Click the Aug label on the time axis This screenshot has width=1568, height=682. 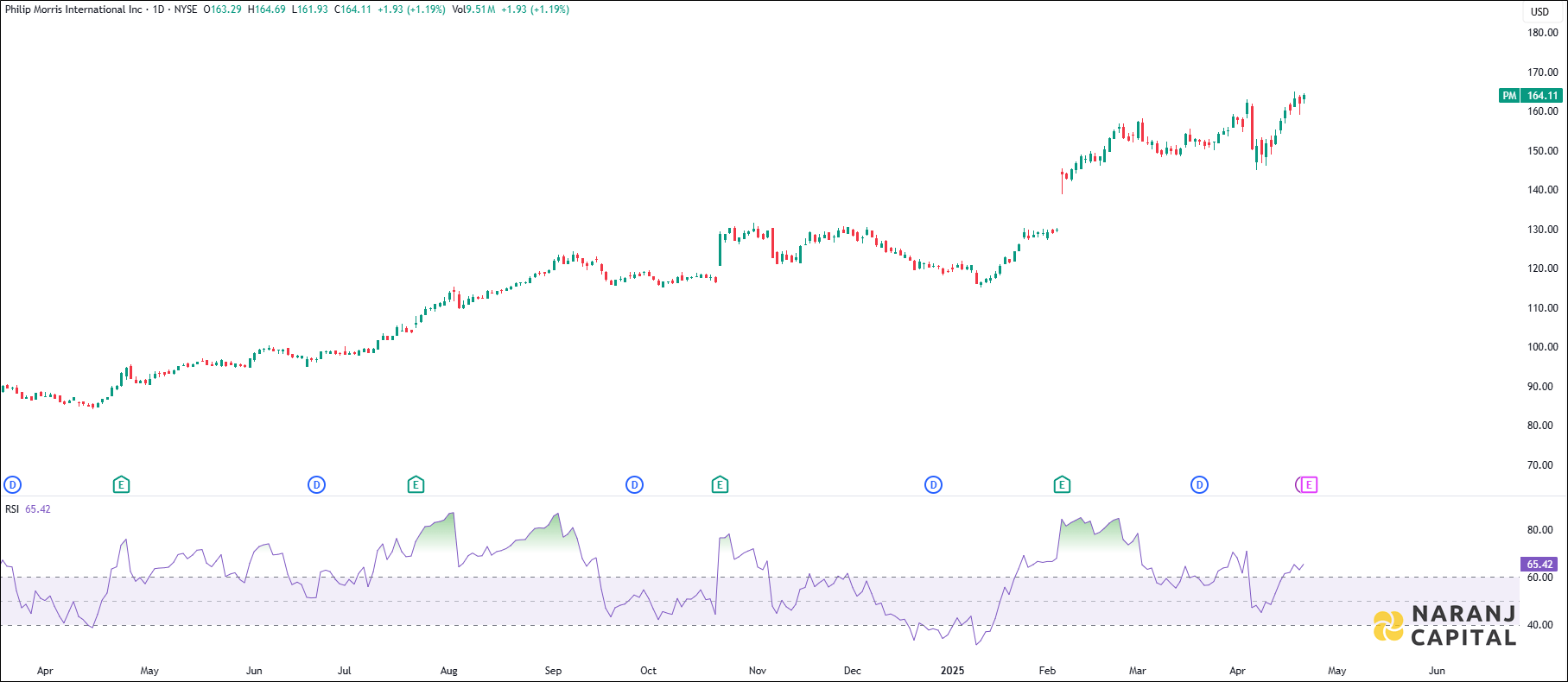449,671
